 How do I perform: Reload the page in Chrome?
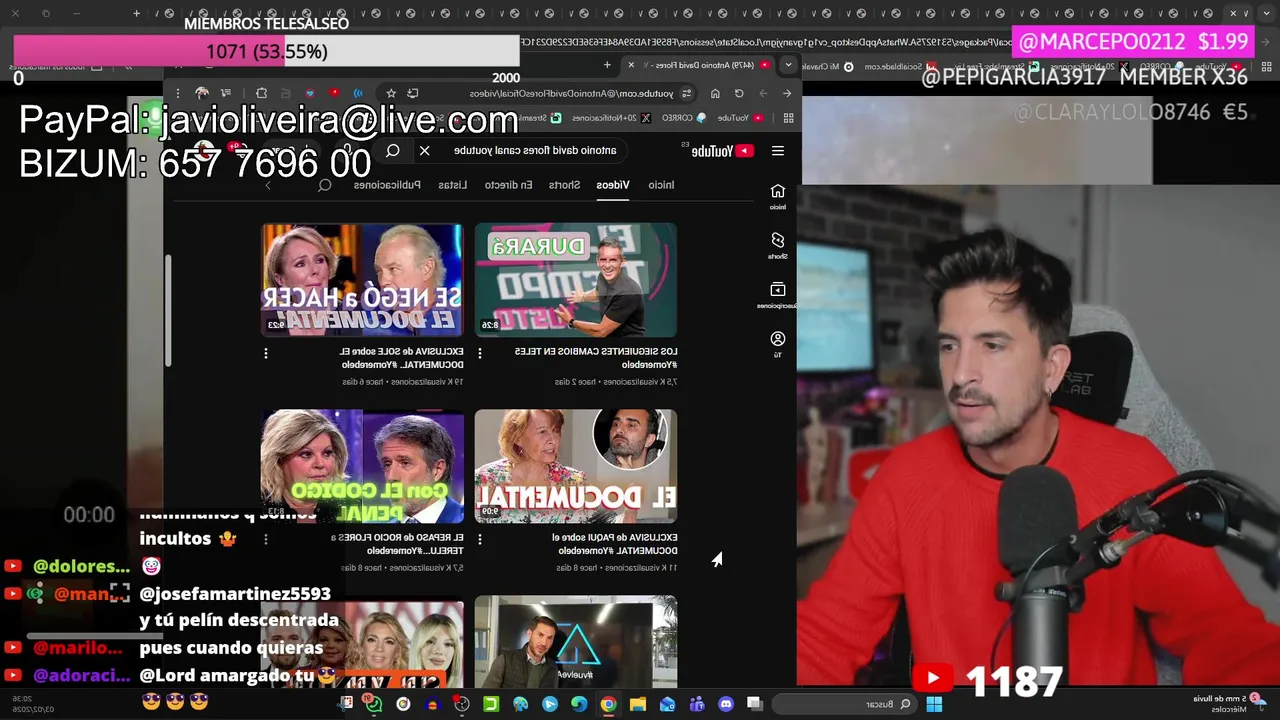point(739,93)
